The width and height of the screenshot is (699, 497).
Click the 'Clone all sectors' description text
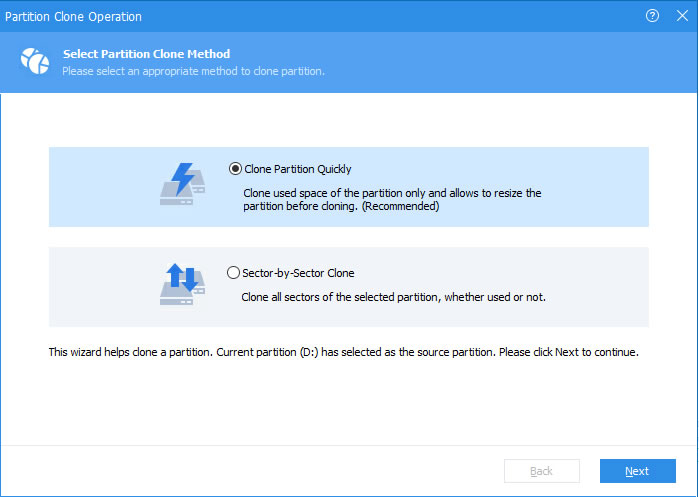click(394, 297)
